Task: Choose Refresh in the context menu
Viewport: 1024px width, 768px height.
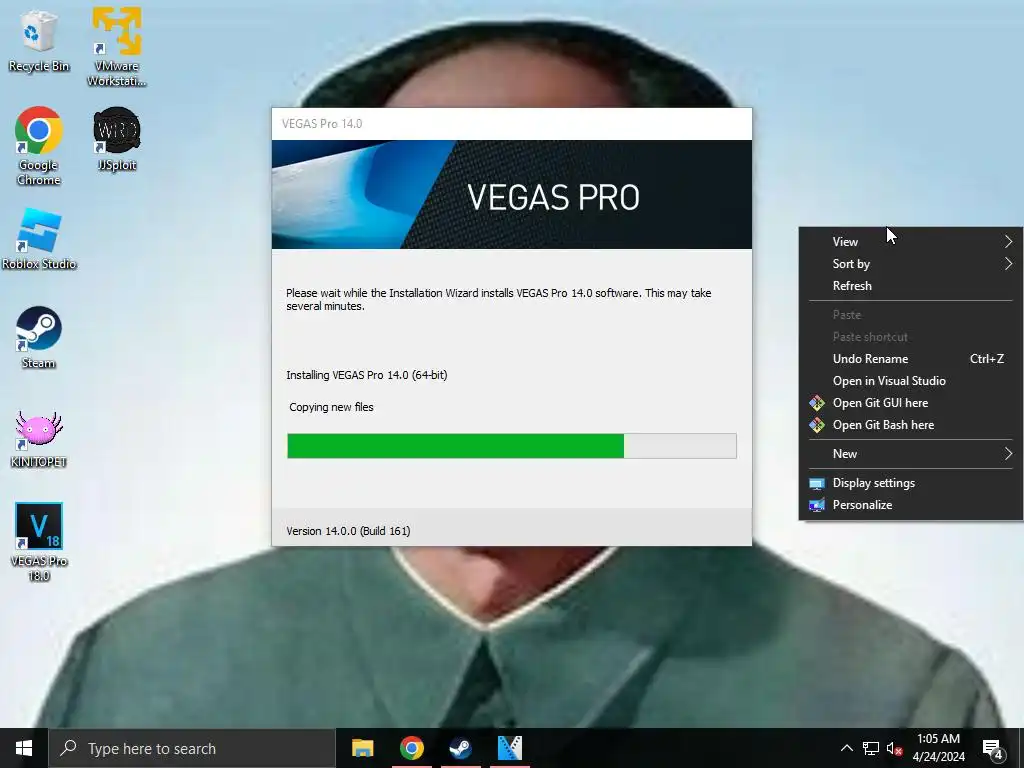Action: [x=910, y=286]
